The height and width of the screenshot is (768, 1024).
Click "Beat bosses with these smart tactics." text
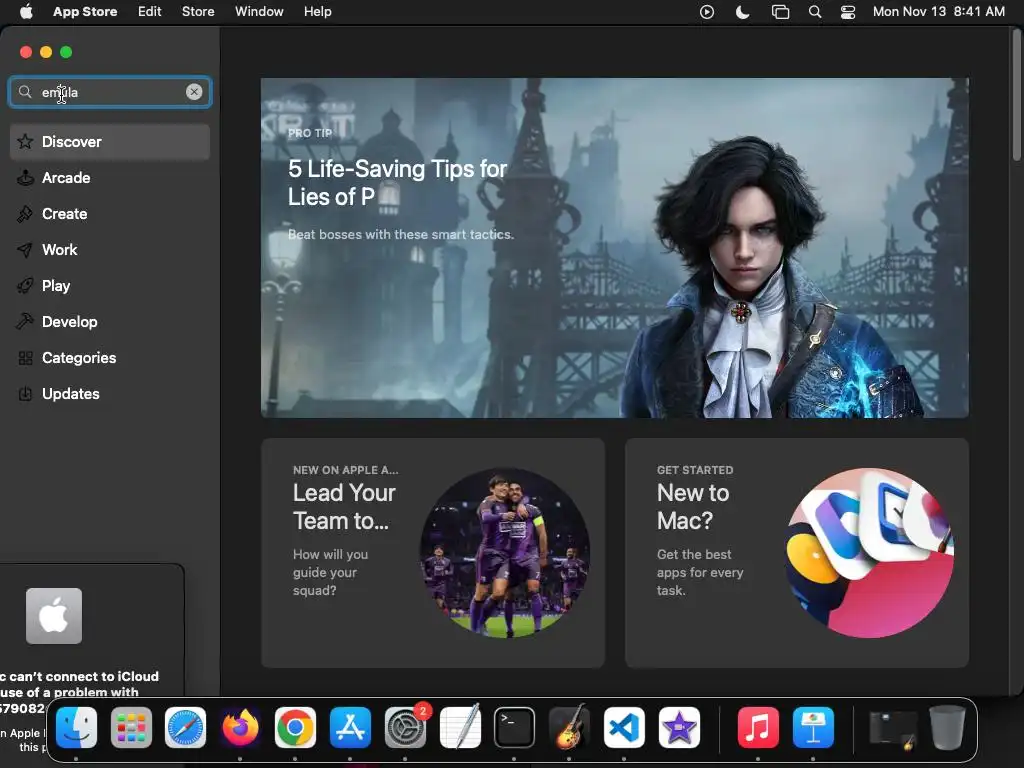[x=401, y=234]
